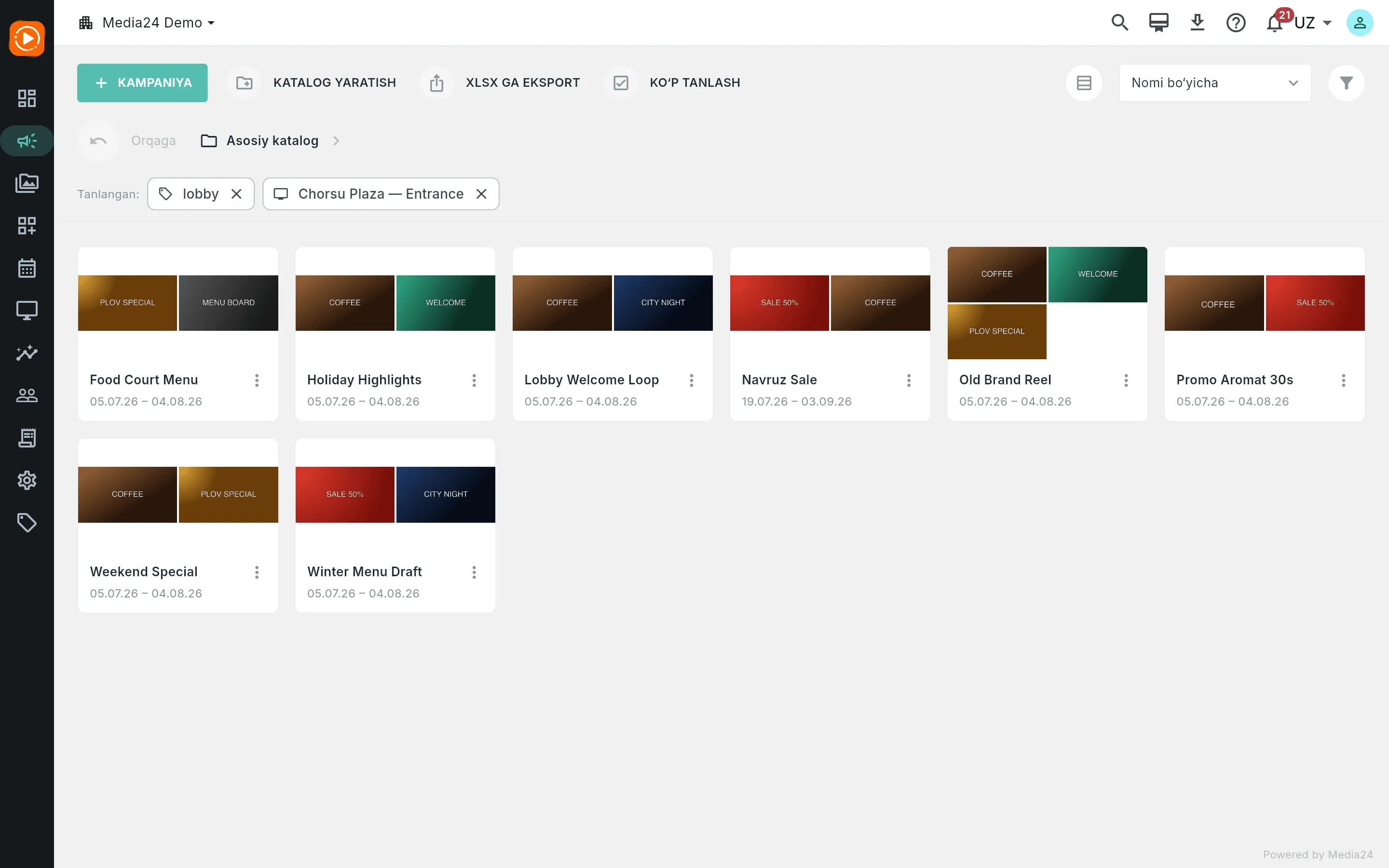Screen dimensions: 1389x868
Task: Switch to list view layout toggle
Action: click(1084, 82)
